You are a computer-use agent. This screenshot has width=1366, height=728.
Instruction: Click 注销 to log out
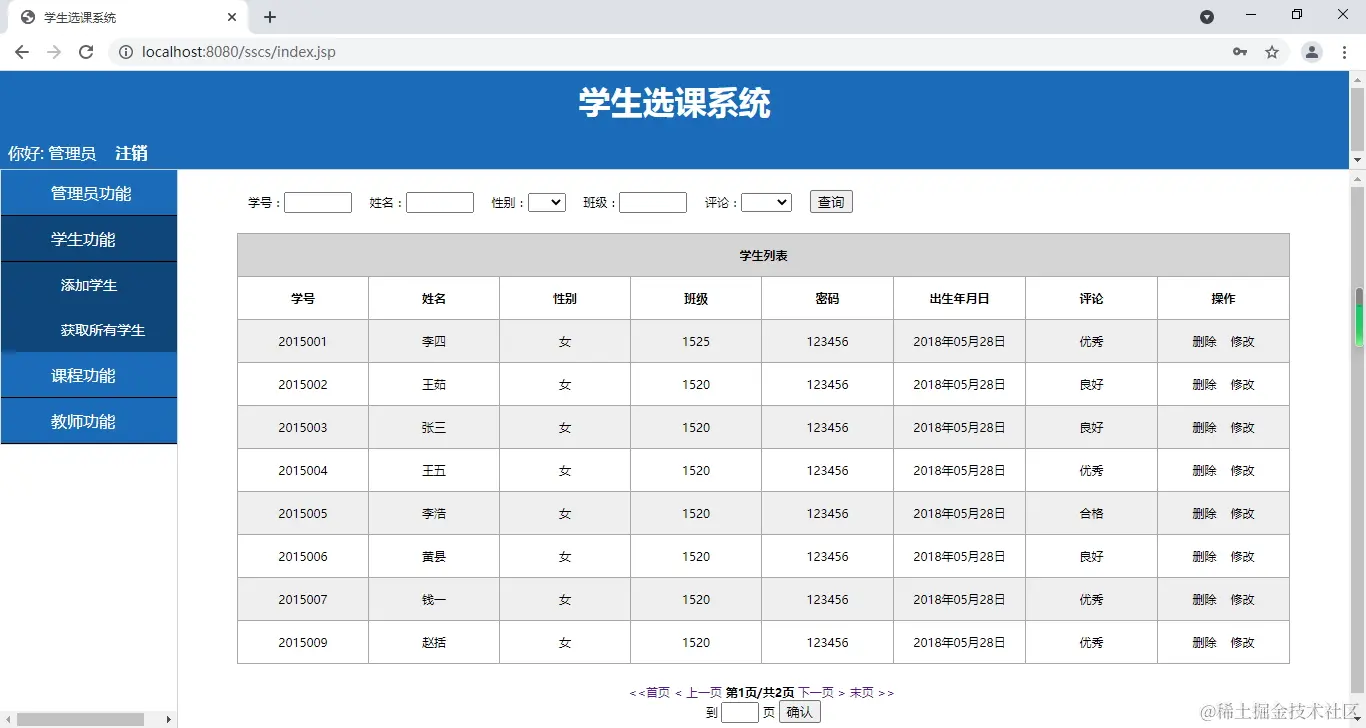(x=129, y=152)
